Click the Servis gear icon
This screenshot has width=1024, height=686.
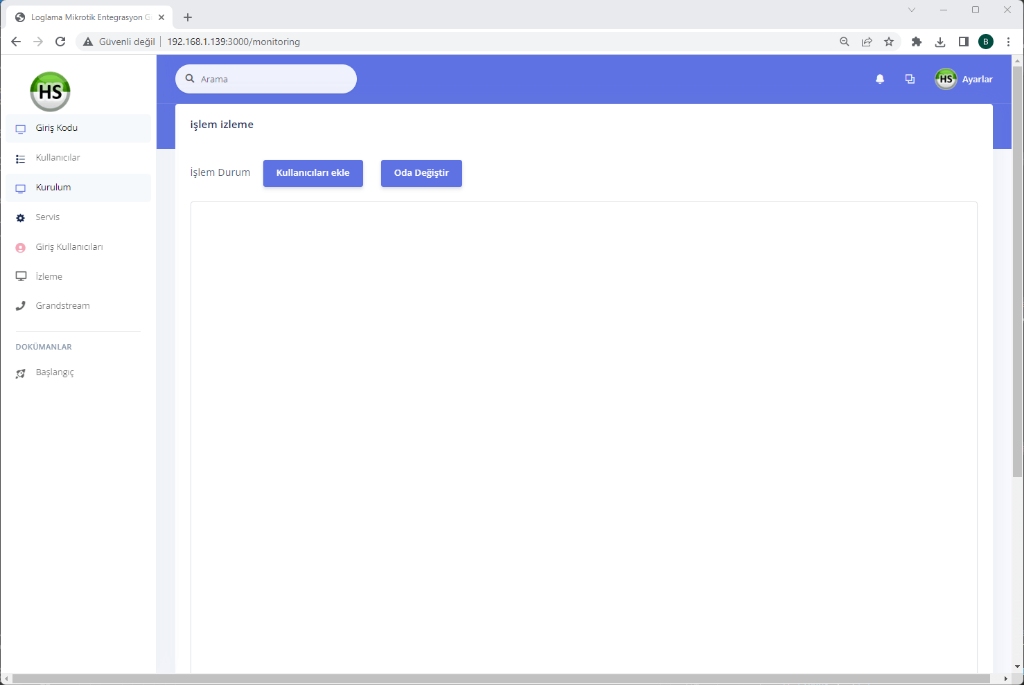click(20, 218)
